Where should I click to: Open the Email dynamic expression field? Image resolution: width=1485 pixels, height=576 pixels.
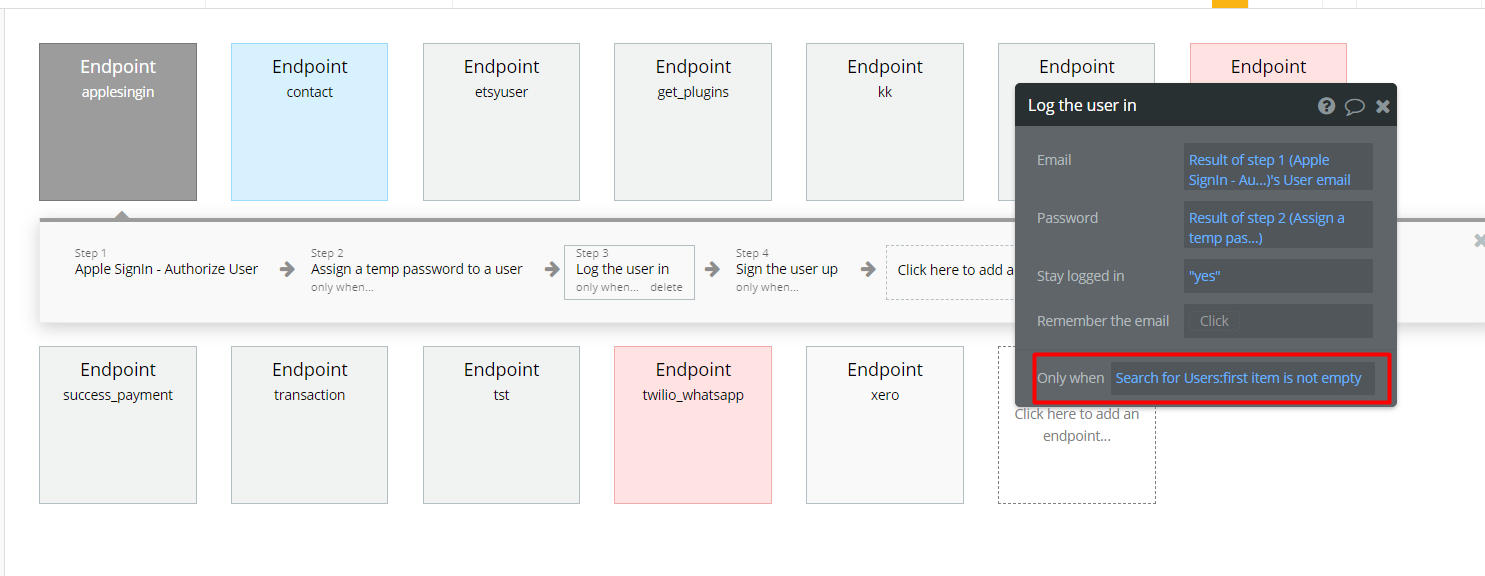1278,170
